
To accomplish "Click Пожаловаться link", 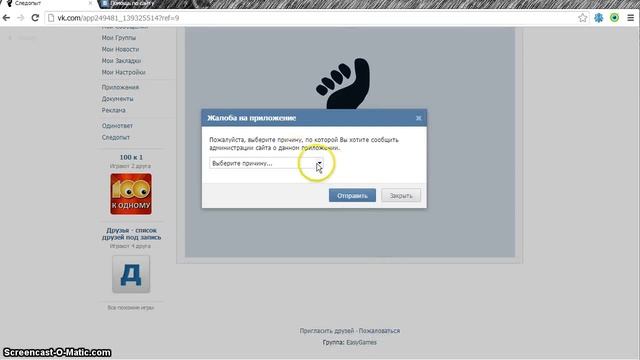I will (x=379, y=331).
